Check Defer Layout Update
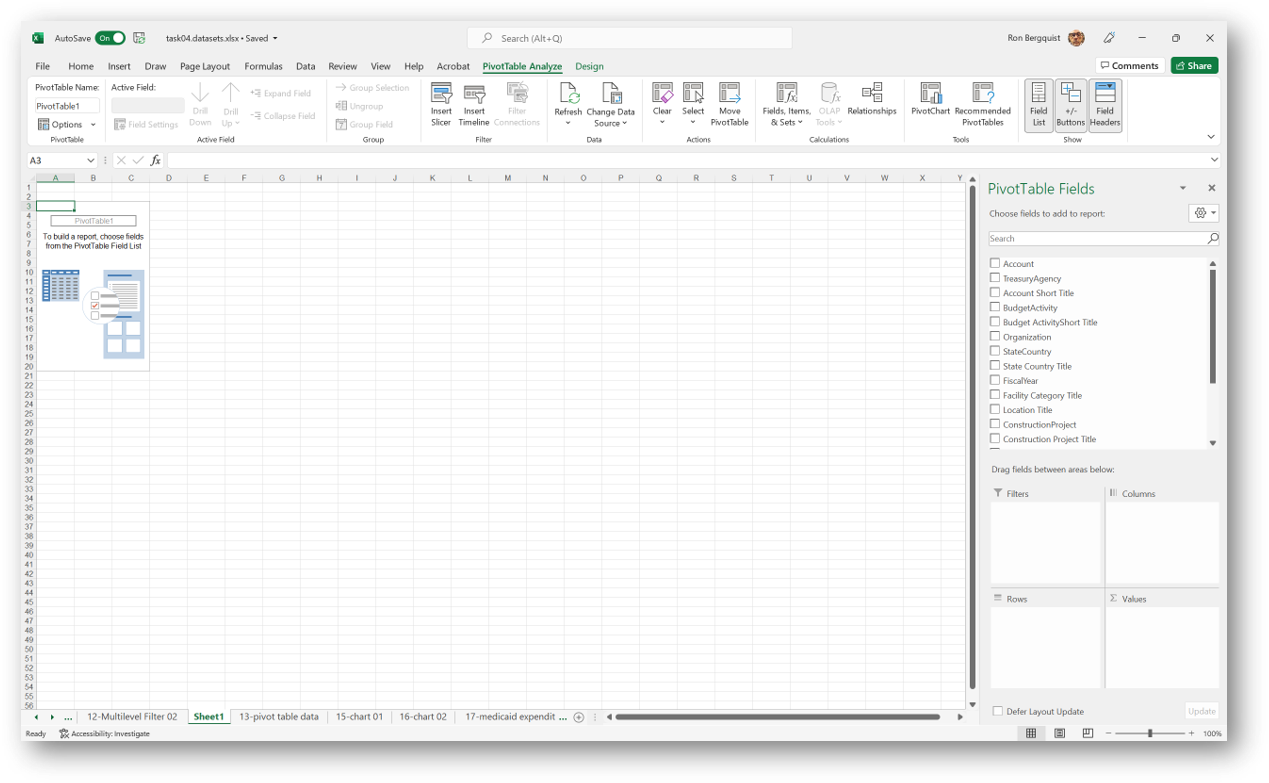This screenshot has width=1269, height=783. 997,710
